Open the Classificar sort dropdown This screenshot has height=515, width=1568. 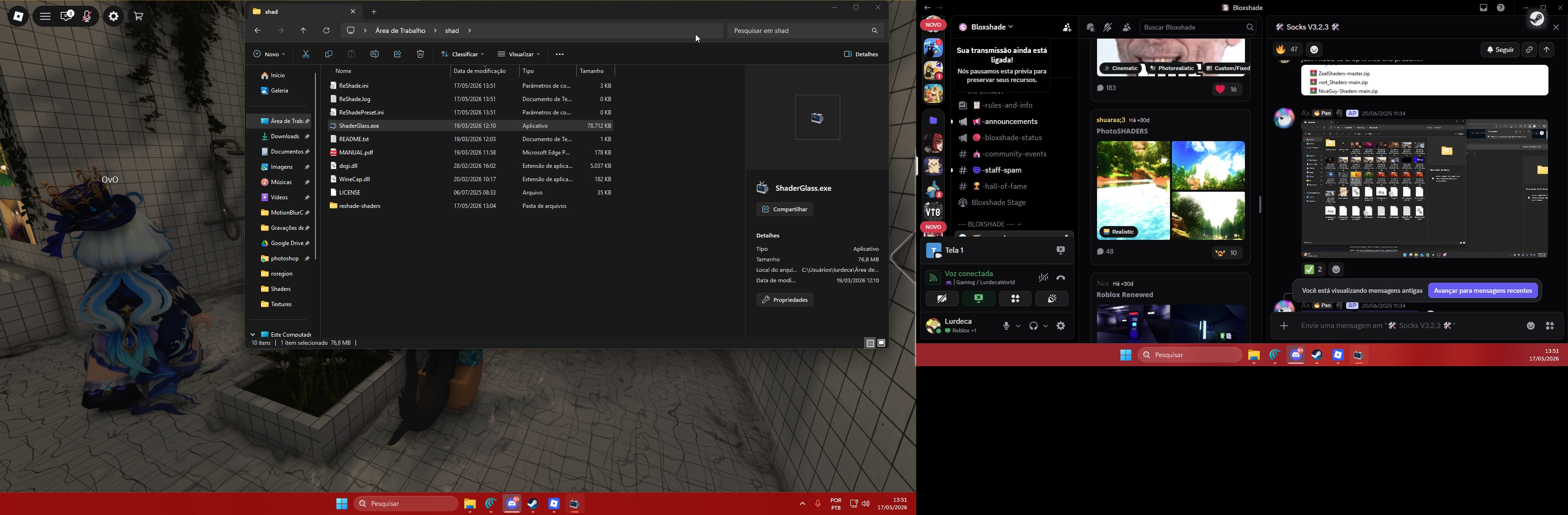point(462,54)
